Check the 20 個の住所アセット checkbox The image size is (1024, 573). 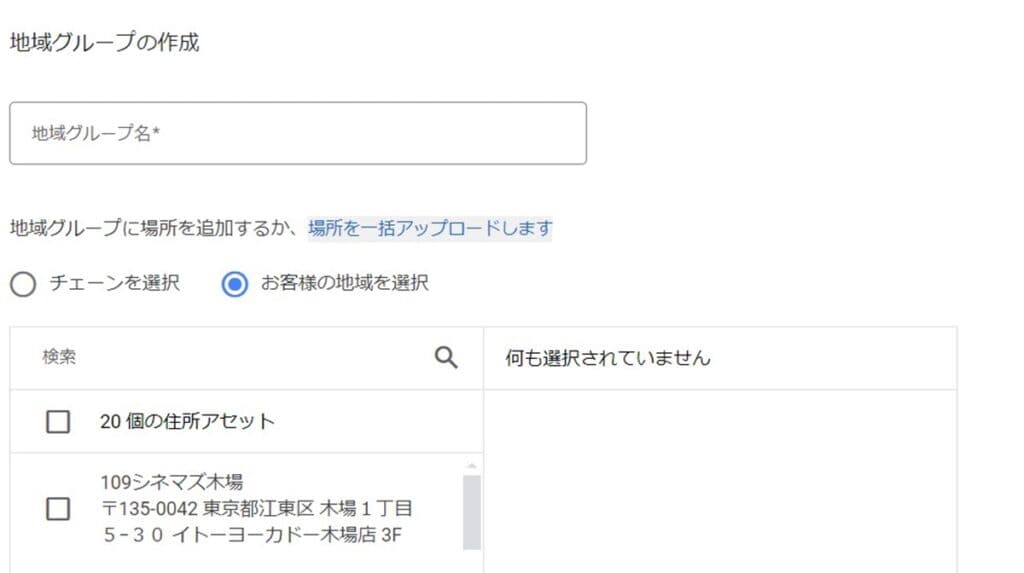click(58, 421)
